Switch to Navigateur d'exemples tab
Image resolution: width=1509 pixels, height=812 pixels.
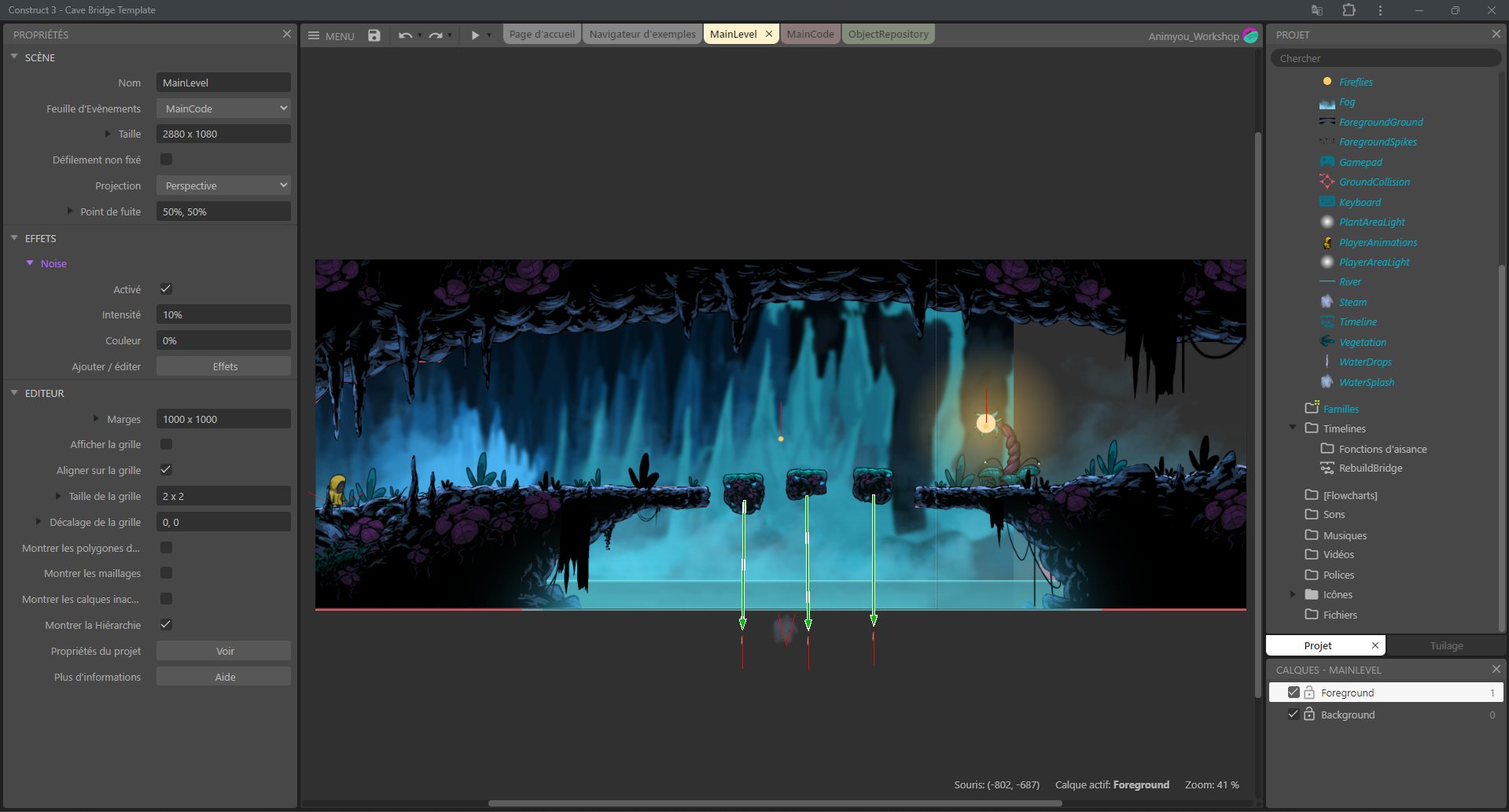coord(642,34)
